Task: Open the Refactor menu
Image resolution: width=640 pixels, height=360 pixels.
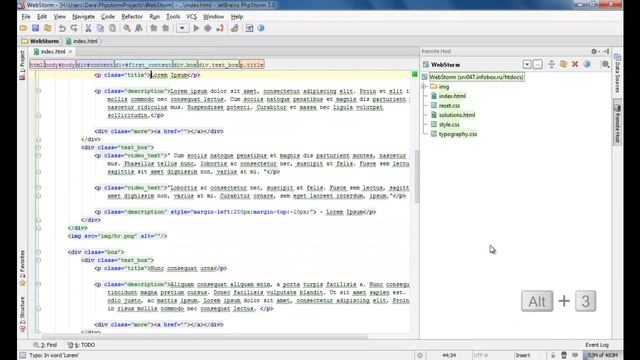Action: click(x=132, y=17)
